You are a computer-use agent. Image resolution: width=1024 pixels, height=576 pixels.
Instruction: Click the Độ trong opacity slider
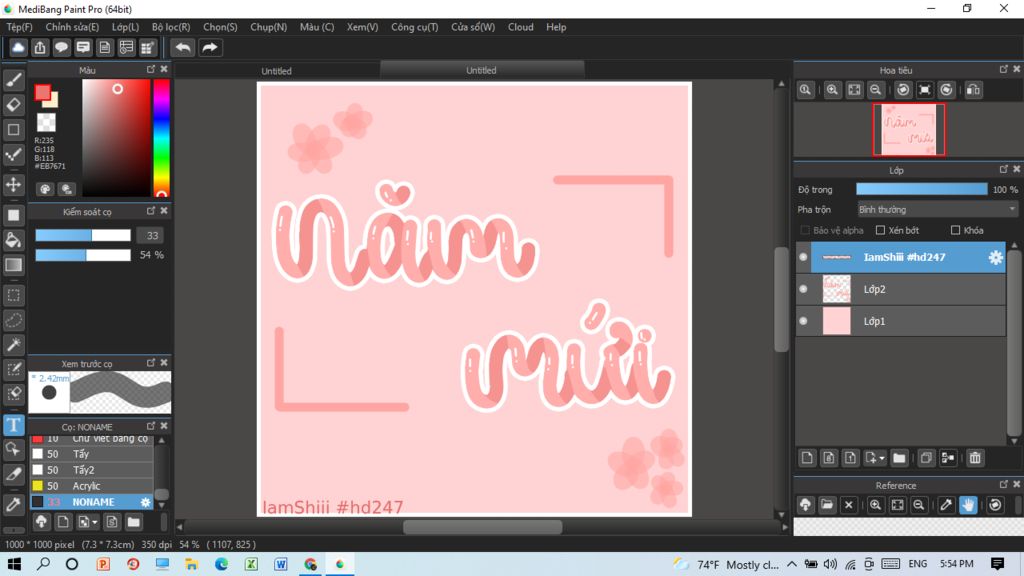click(921, 189)
